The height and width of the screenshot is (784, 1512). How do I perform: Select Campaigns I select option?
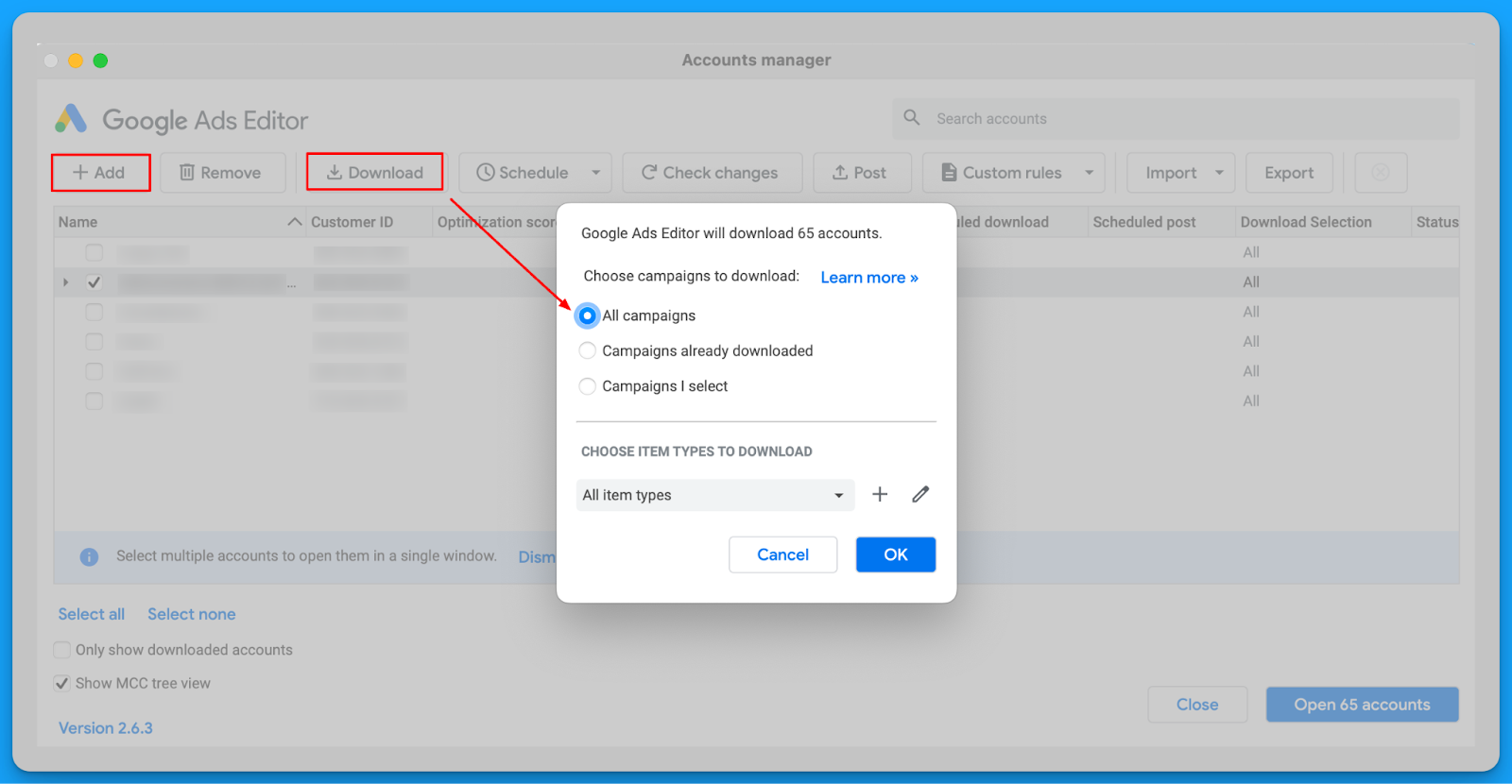pyautogui.click(x=587, y=386)
